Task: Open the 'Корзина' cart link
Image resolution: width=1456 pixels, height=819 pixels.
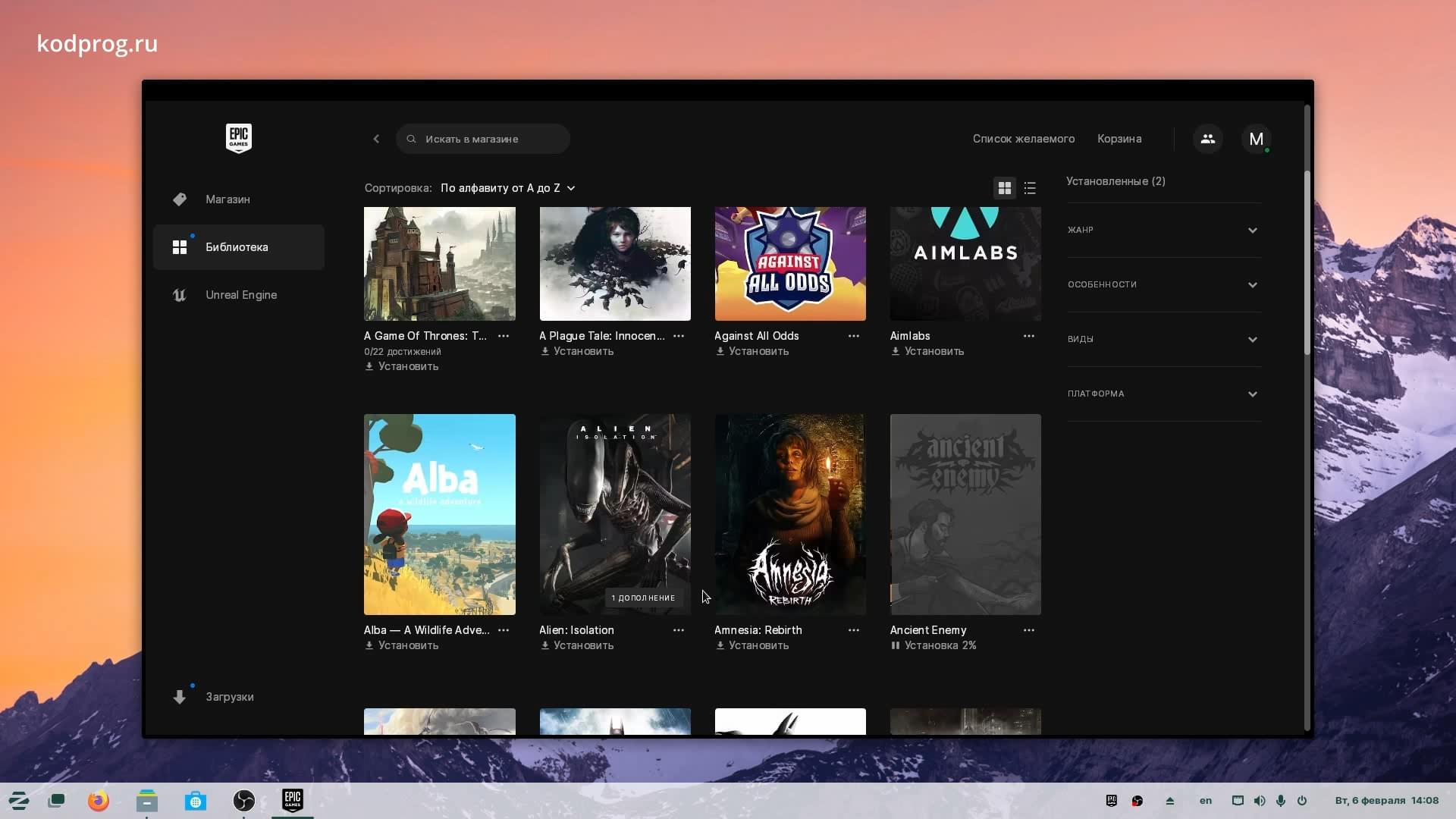Action: pos(1119,139)
